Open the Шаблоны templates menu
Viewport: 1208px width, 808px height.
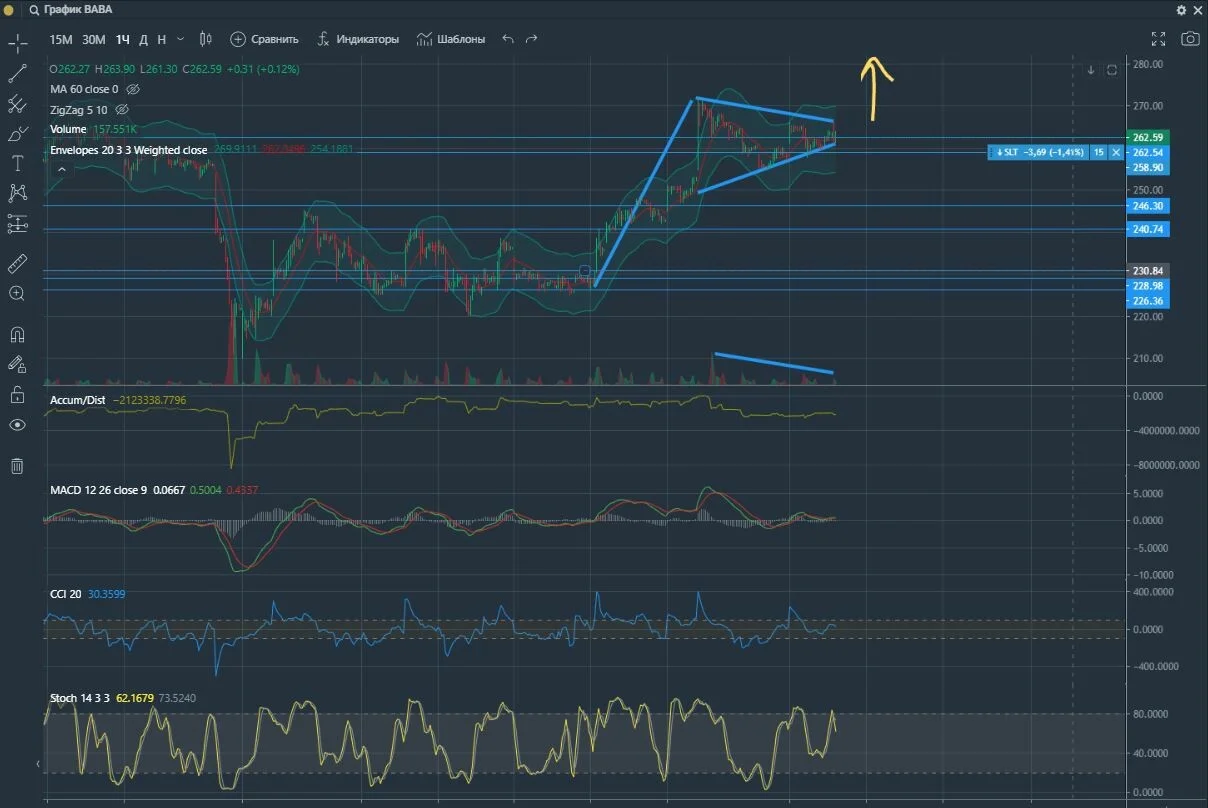click(451, 39)
